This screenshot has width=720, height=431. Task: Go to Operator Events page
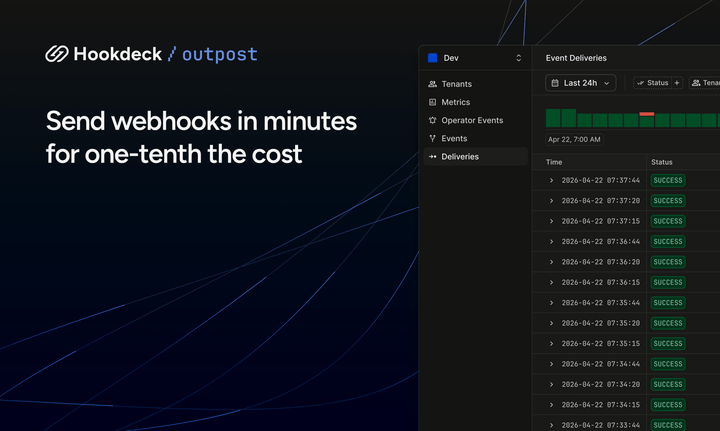pyautogui.click(x=472, y=120)
